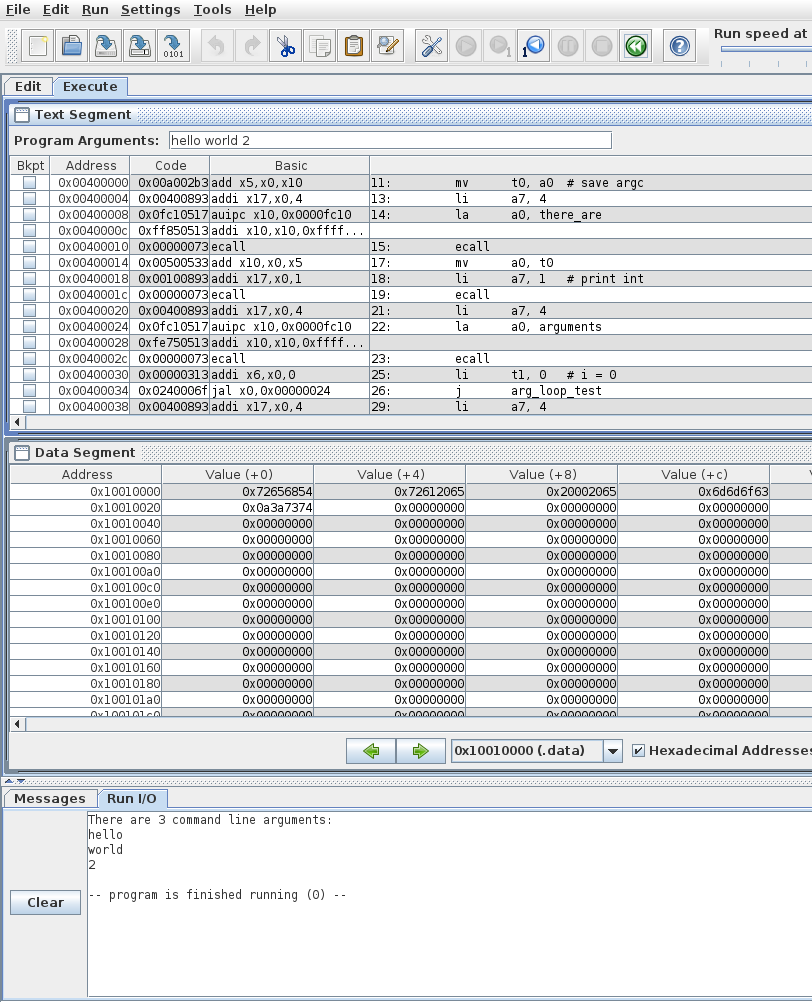Click the Program Arguments input field
Image resolution: width=812 pixels, height=1003 pixels.
pyautogui.click(x=390, y=141)
